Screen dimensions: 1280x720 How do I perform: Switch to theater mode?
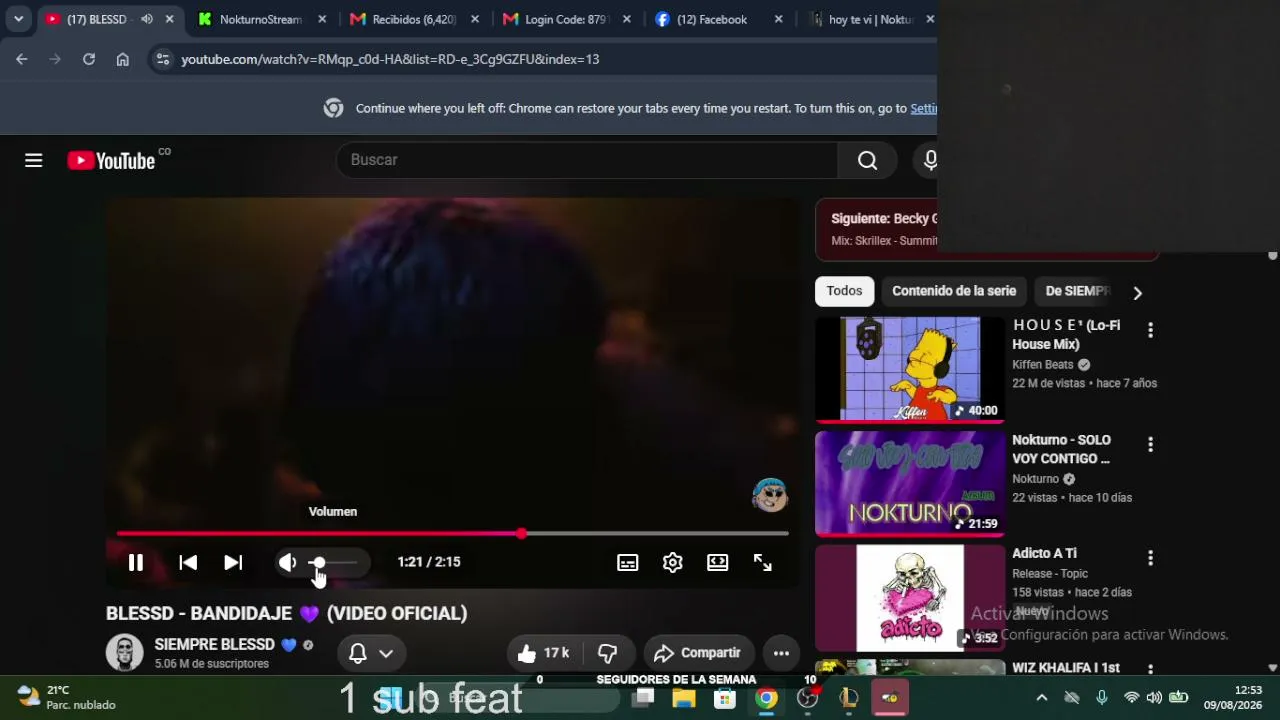[x=718, y=563]
